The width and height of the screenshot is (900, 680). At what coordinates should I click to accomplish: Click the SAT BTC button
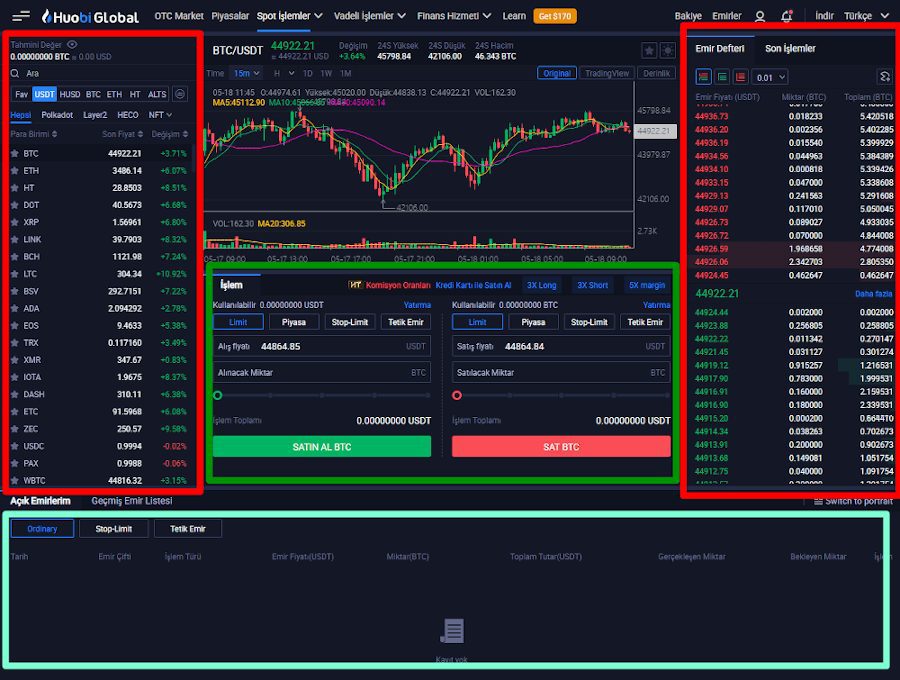[x=561, y=446]
